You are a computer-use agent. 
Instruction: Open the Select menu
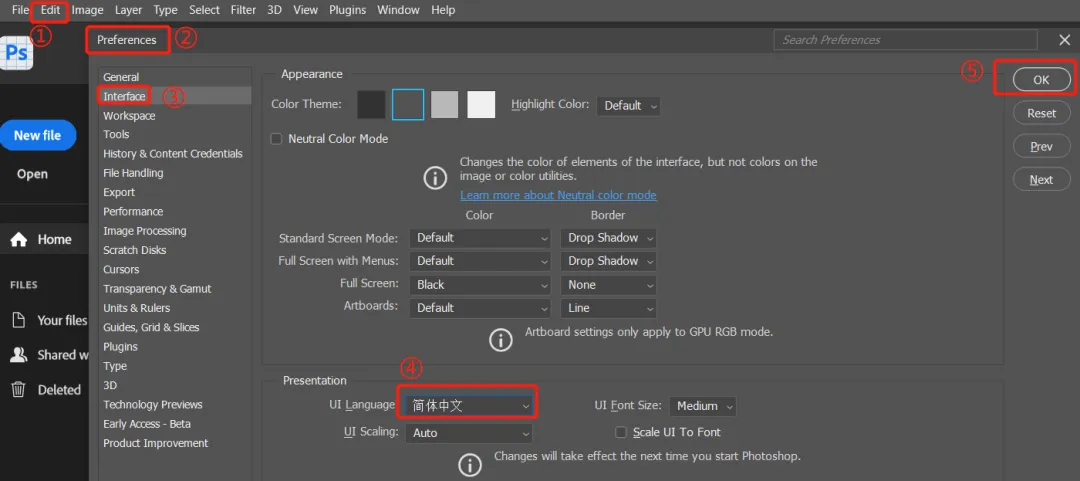pyautogui.click(x=204, y=10)
